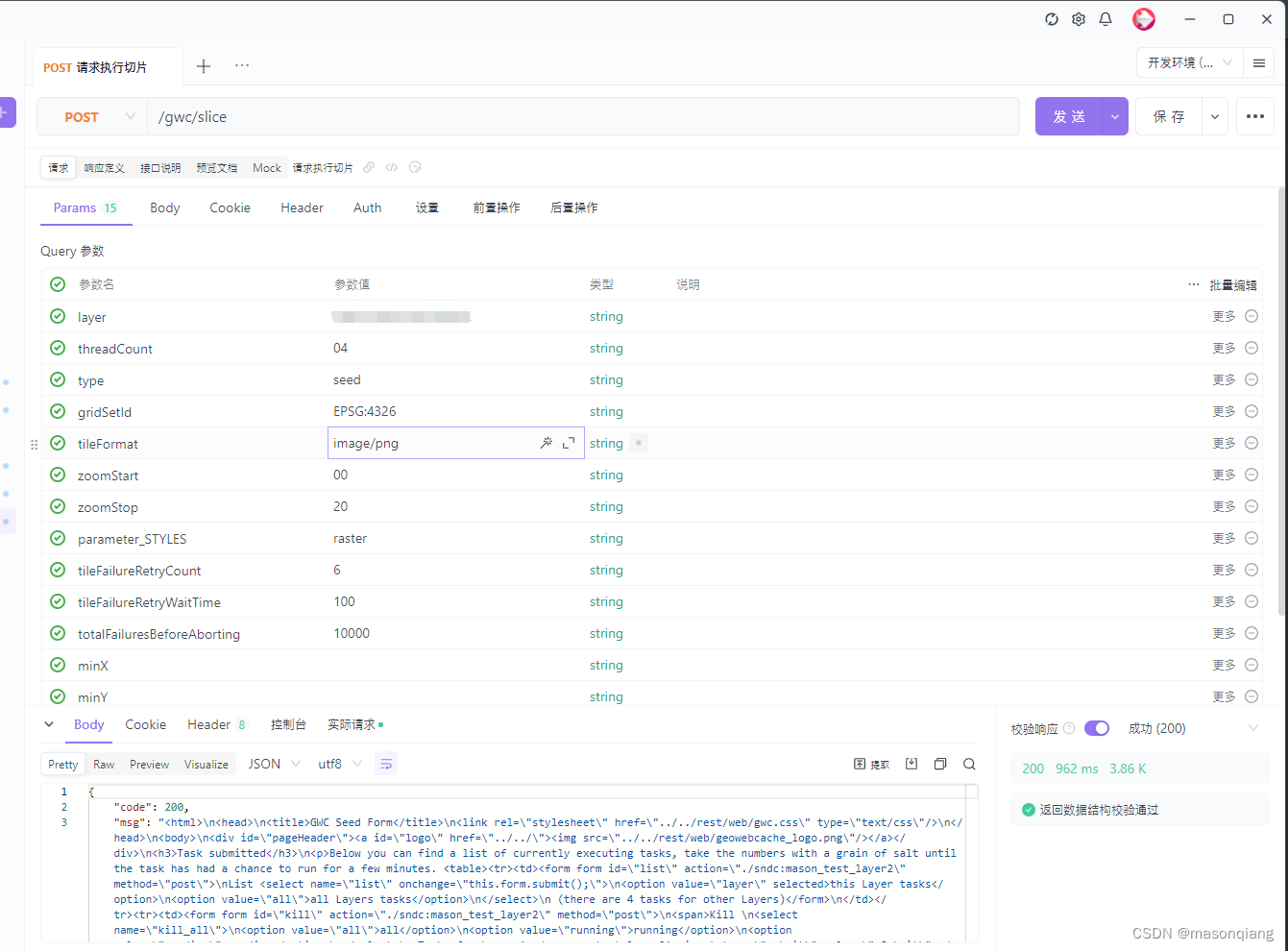The width and height of the screenshot is (1288, 951).
Task: Toggle the 校验响应 validation switch
Action: [1096, 728]
